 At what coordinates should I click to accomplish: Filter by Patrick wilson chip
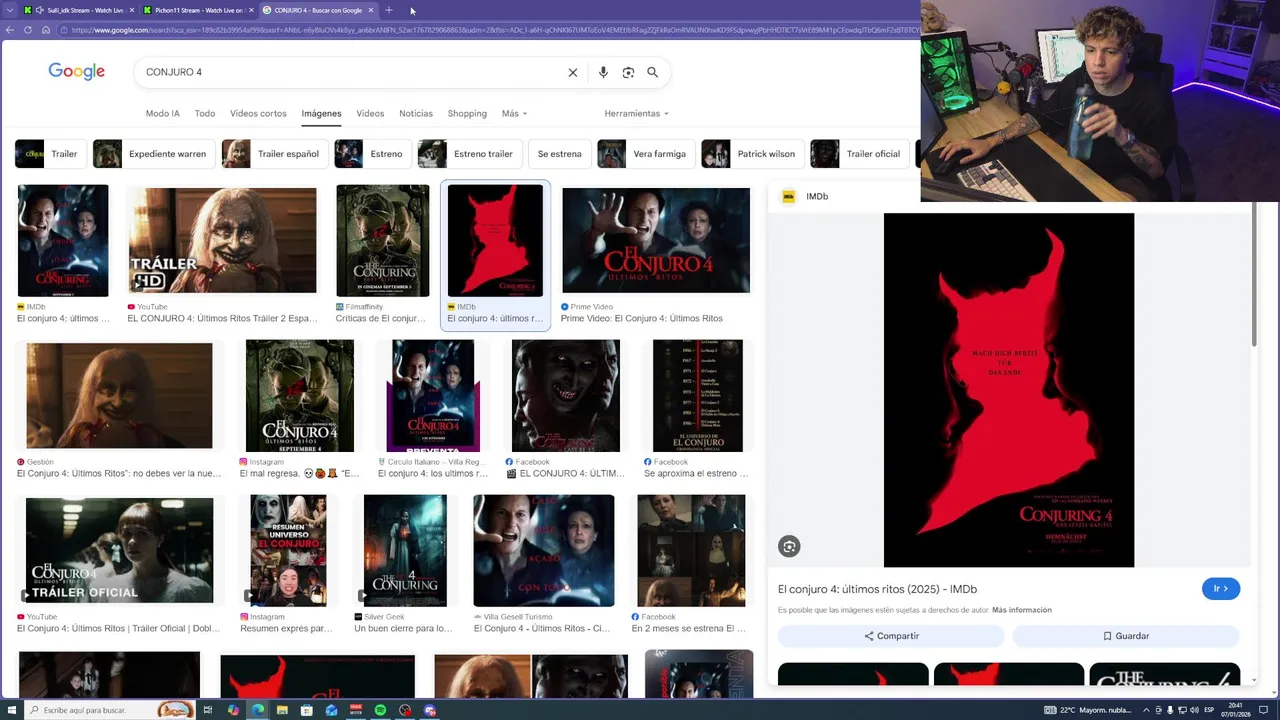[753, 154]
